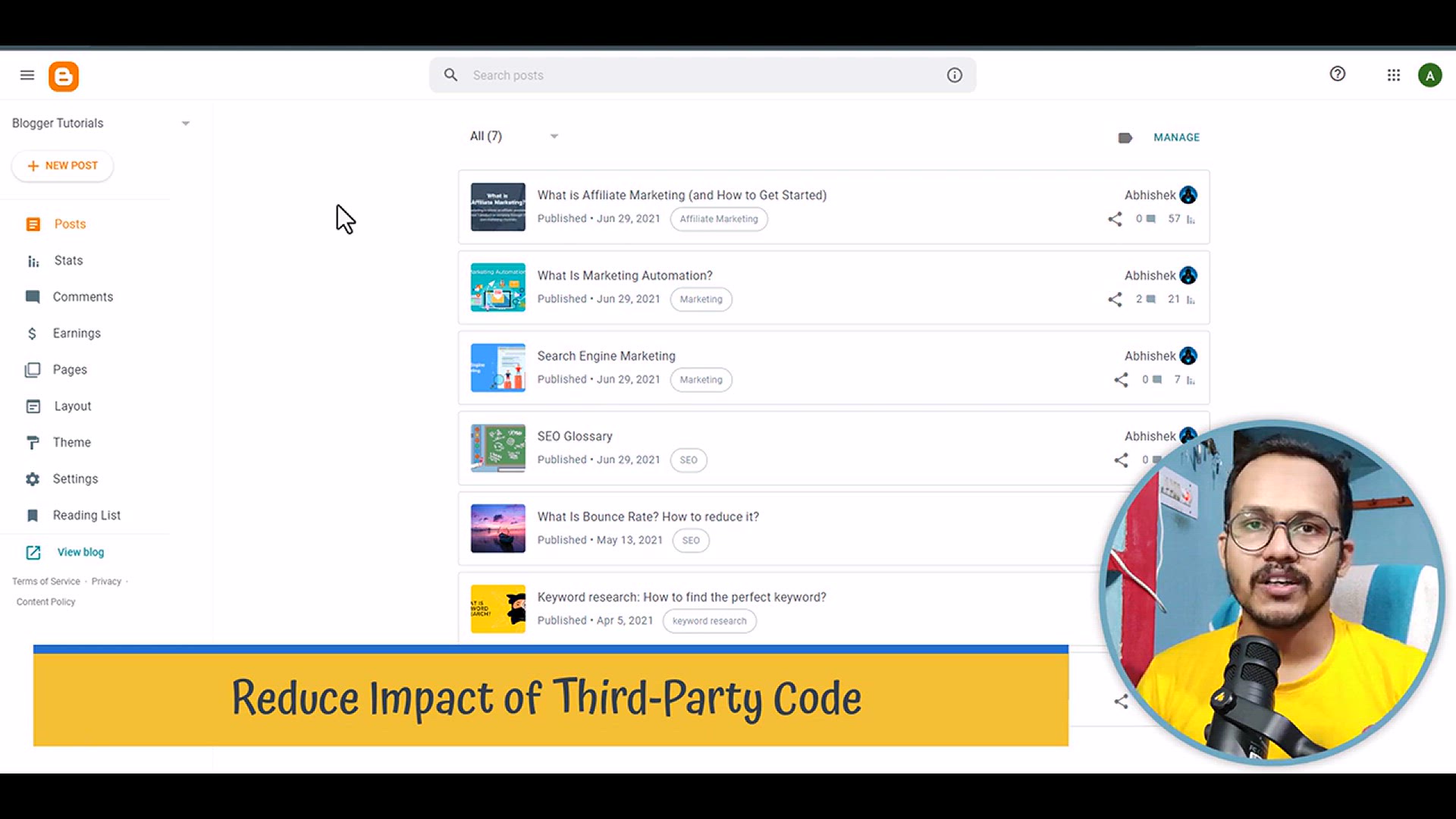Open the Help question mark icon

1338,74
